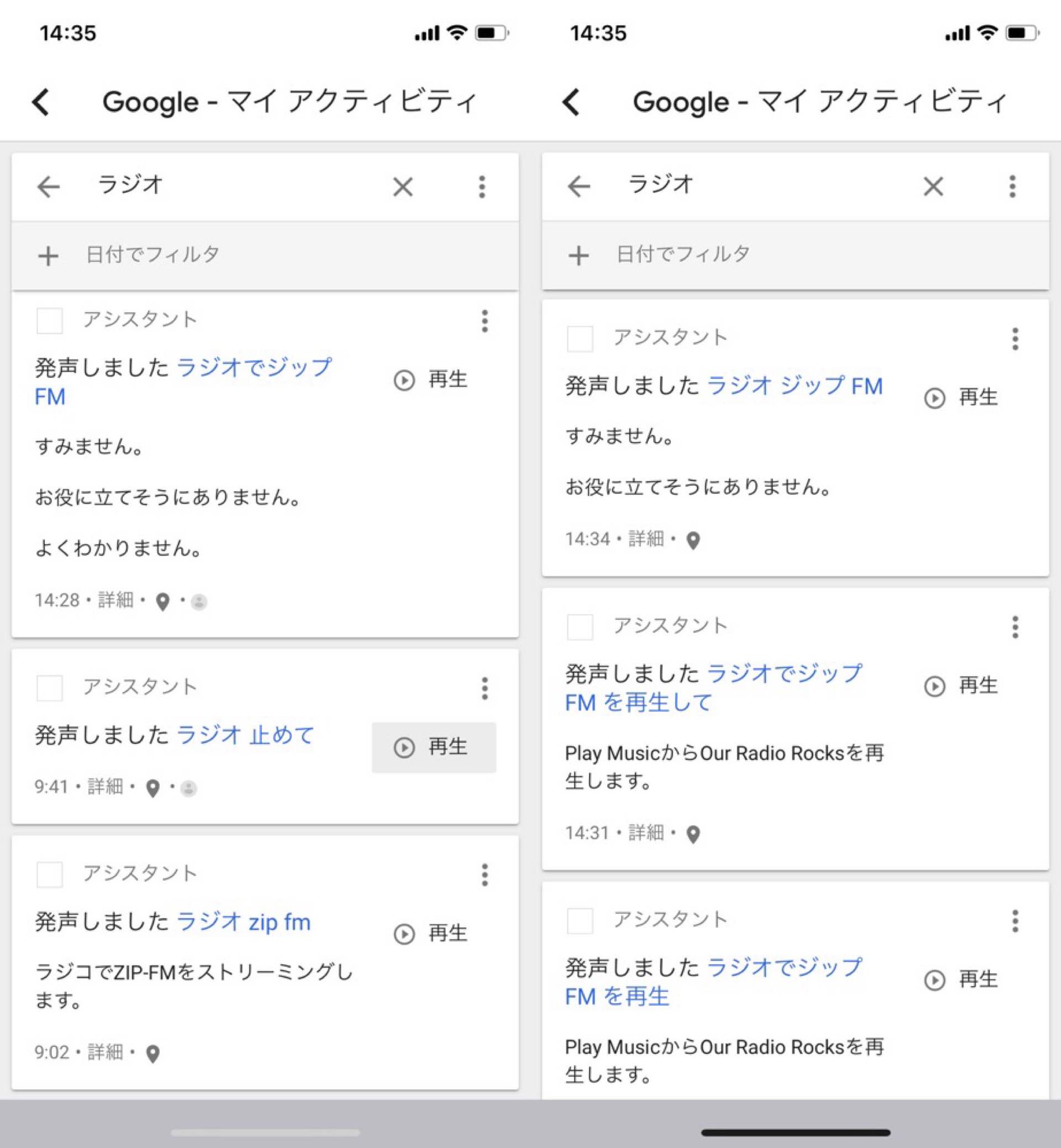
Task: Show 詳細 for the 14:31 activity
Action: coord(646,832)
